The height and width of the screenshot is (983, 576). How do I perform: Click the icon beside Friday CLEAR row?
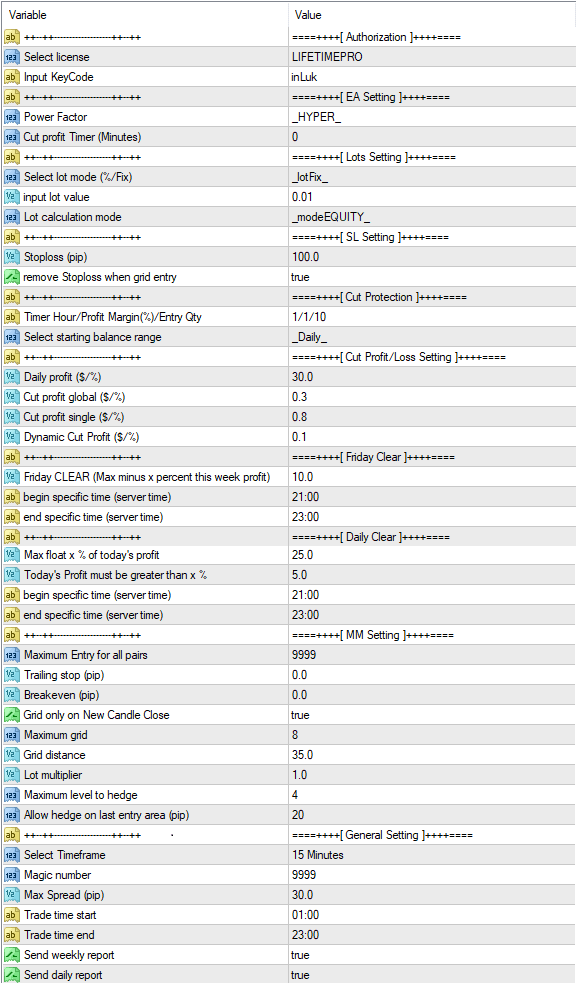click(12, 477)
